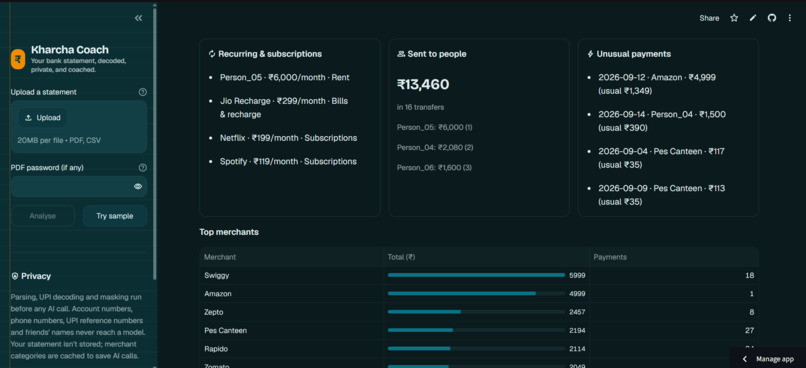The width and height of the screenshot is (806, 368).
Task: Click the 20MB per file PDF, CSV hint
Action: click(x=59, y=140)
